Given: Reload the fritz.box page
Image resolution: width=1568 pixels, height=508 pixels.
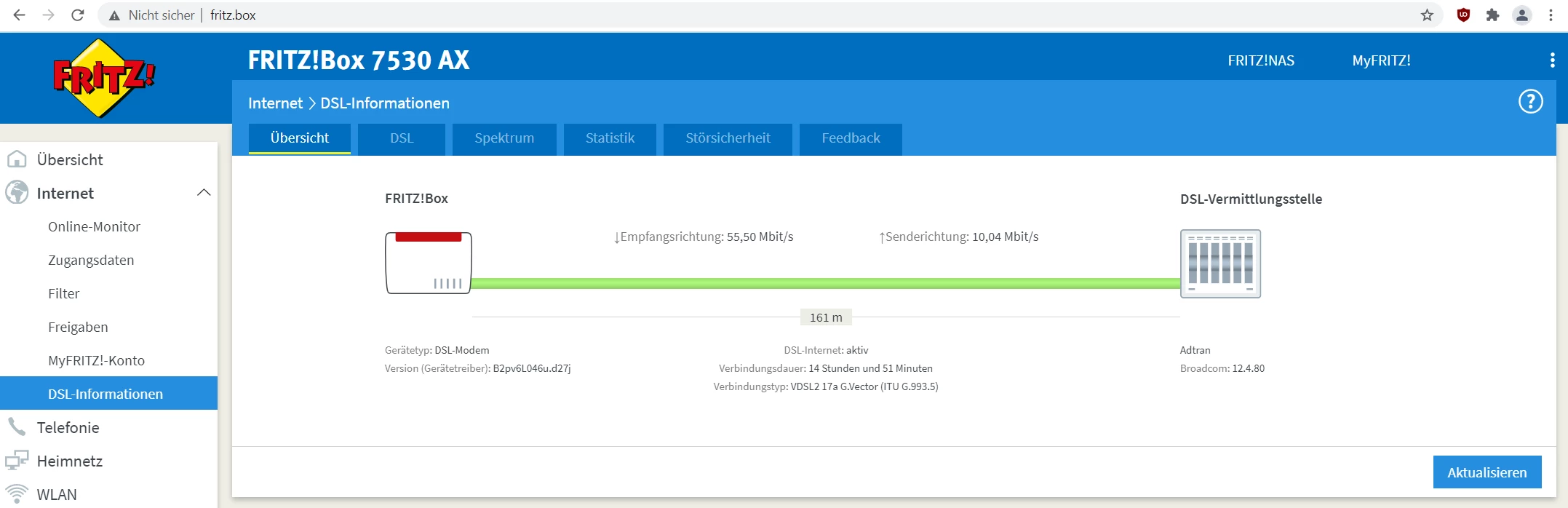Looking at the screenshot, I should [x=78, y=15].
